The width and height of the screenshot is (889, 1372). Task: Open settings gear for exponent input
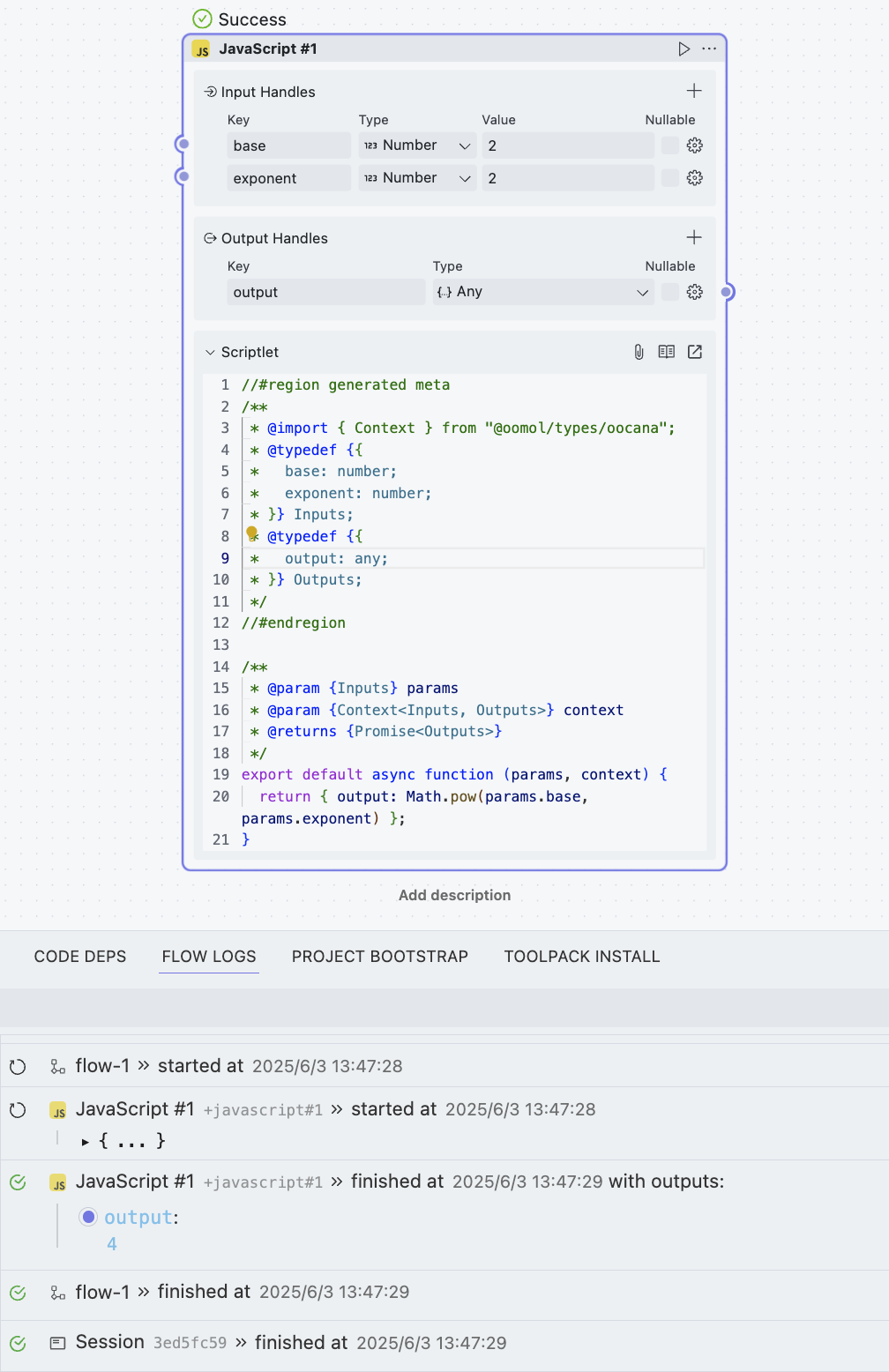click(x=695, y=178)
